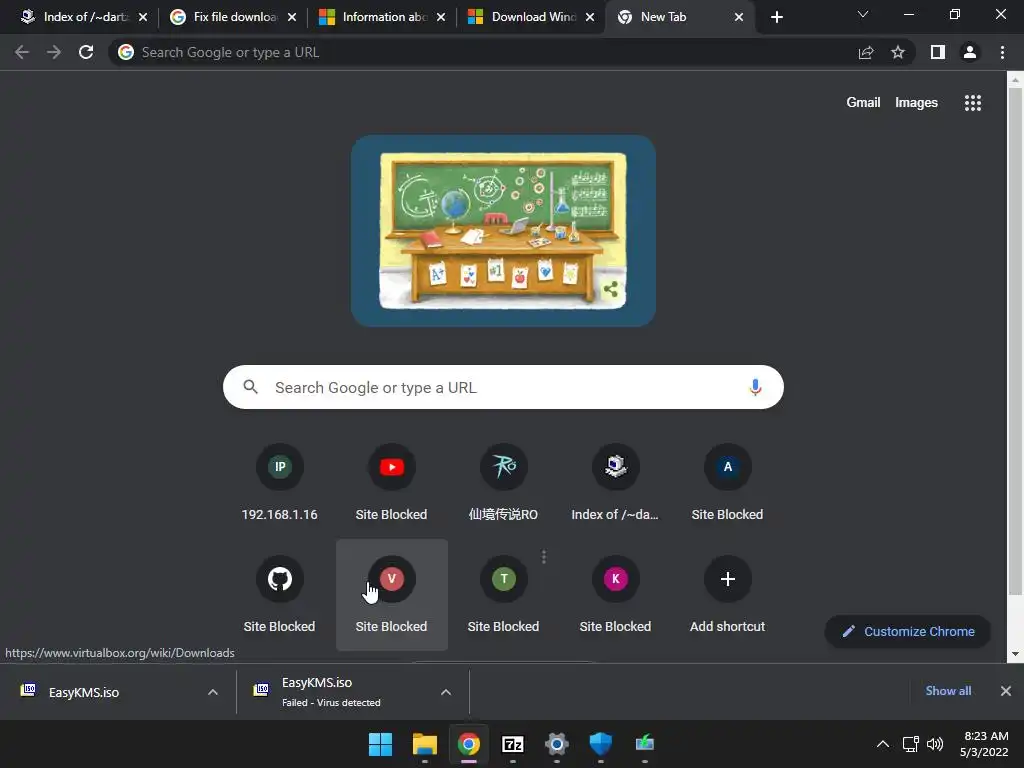Screen dimensions: 1024x768
Task: Click the classroom Google Doodle image
Action: [504, 231]
